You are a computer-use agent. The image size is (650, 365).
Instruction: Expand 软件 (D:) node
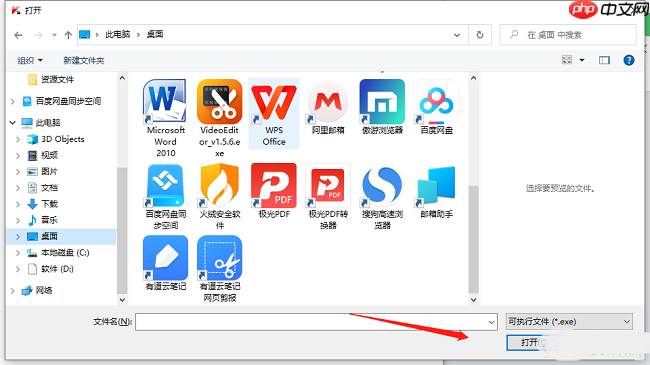pos(18,269)
